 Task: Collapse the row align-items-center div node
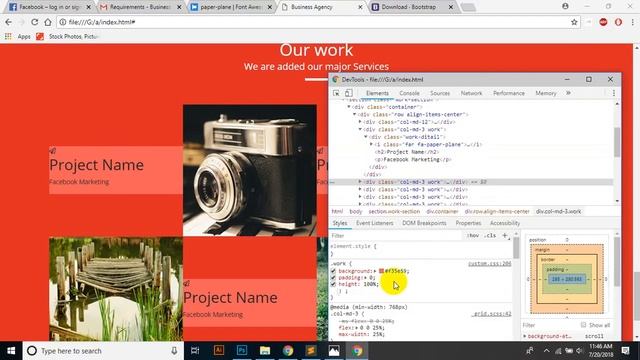click(355, 115)
